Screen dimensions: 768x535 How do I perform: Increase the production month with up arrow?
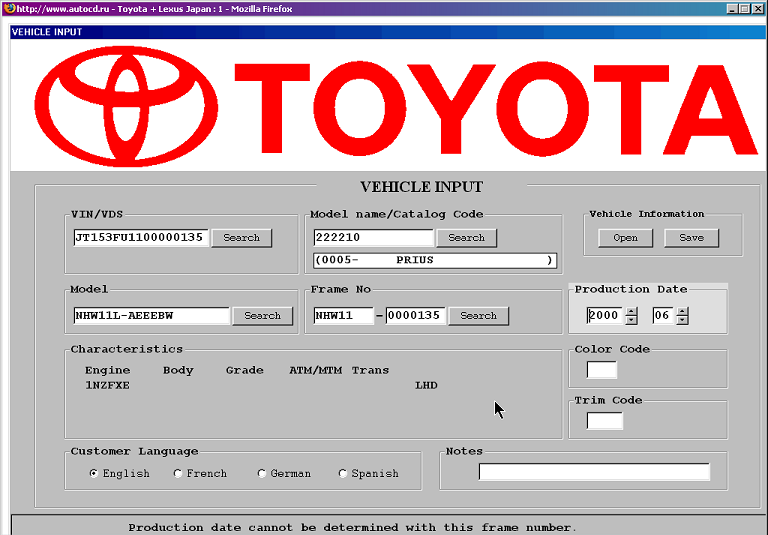tap(682, 311)
